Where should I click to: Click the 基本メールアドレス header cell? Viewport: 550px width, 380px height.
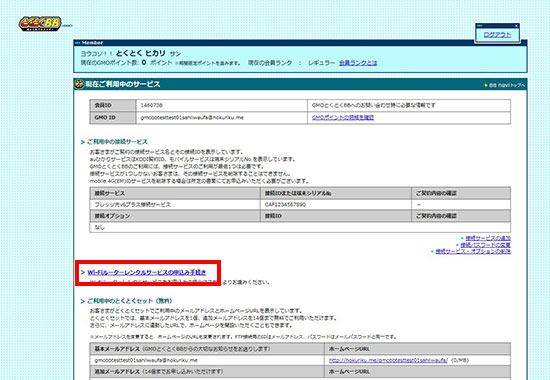coord(207,349)
